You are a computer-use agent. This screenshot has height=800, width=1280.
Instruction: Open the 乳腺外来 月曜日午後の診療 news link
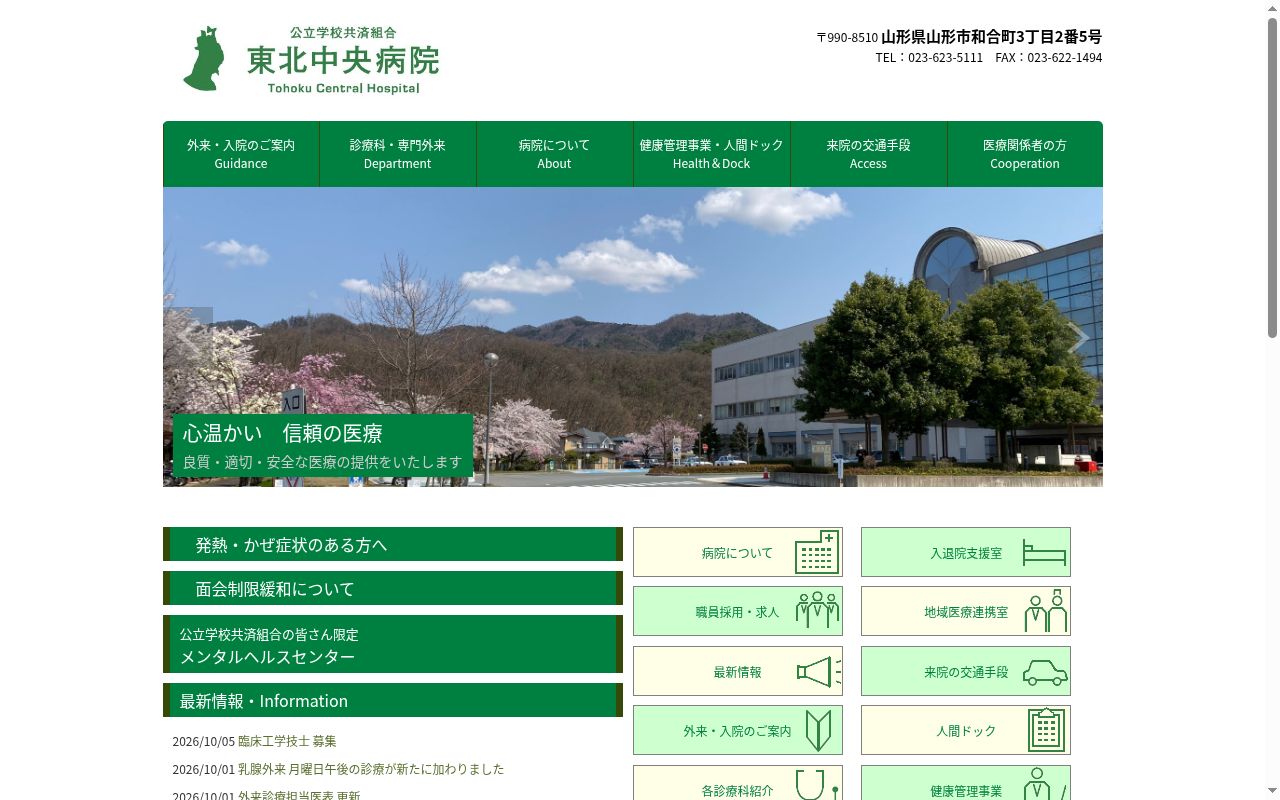click(371, 769)
